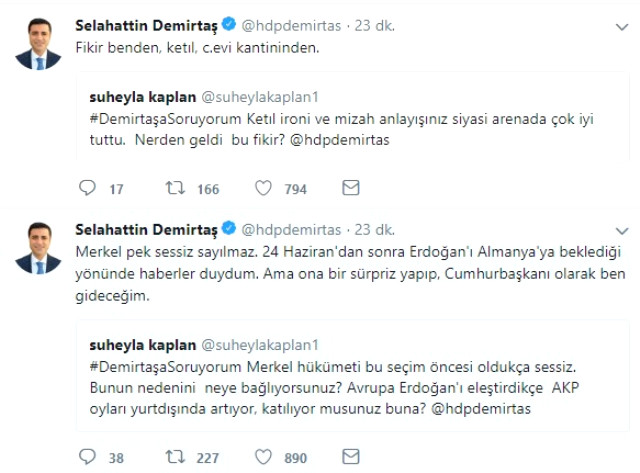Reply to the Merkel tweet
This screenshot has height=473, width=640.
pos(87,457)
